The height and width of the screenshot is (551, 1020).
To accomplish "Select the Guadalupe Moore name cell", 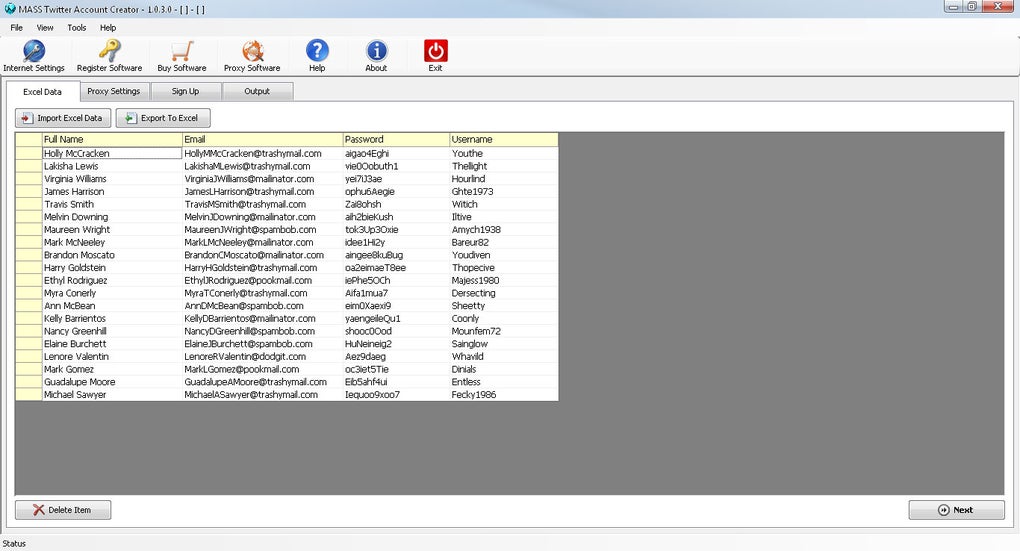I will pos(112,382).
